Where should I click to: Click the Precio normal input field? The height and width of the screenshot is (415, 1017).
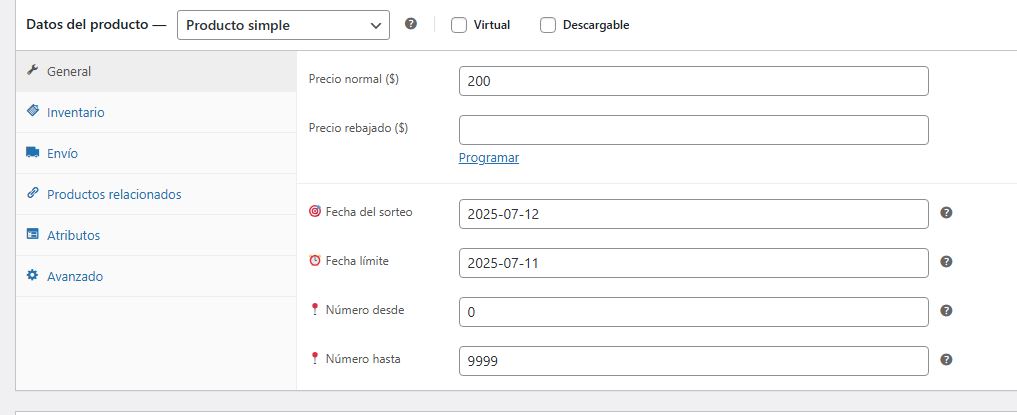click(693, 81)
